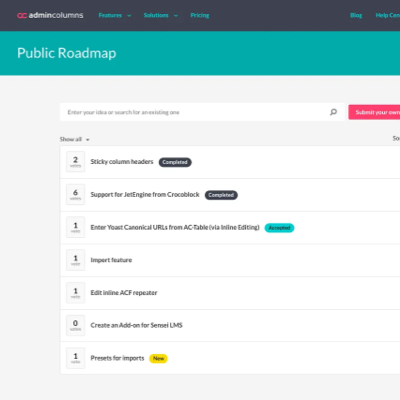The width and height of the screenshot is (400, 400).
Task: Vote on the Yoast Canonical URLs idea
Action: pyautogui.click(x=75, y=227)
